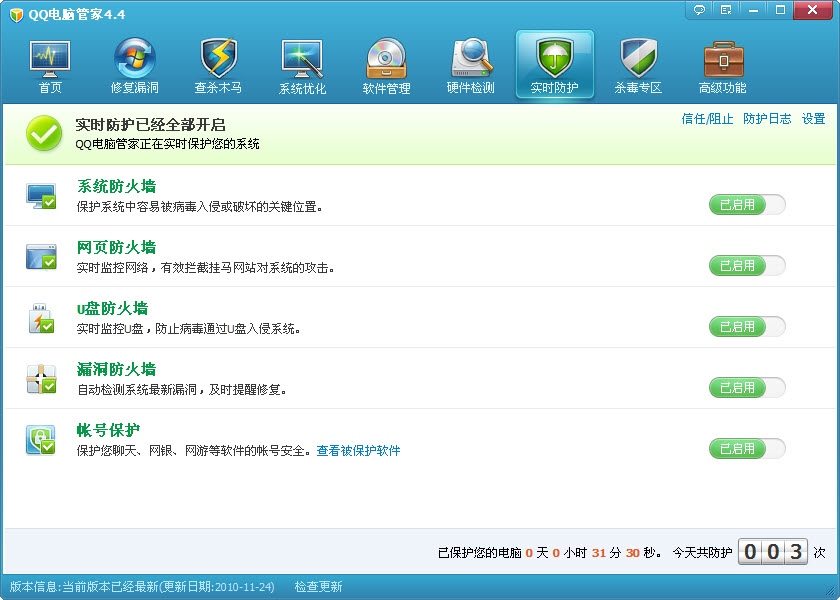Click the QQ电脑管家4.4 title text
The width and height of the screenshot is (840, 600).
[77, 14]
